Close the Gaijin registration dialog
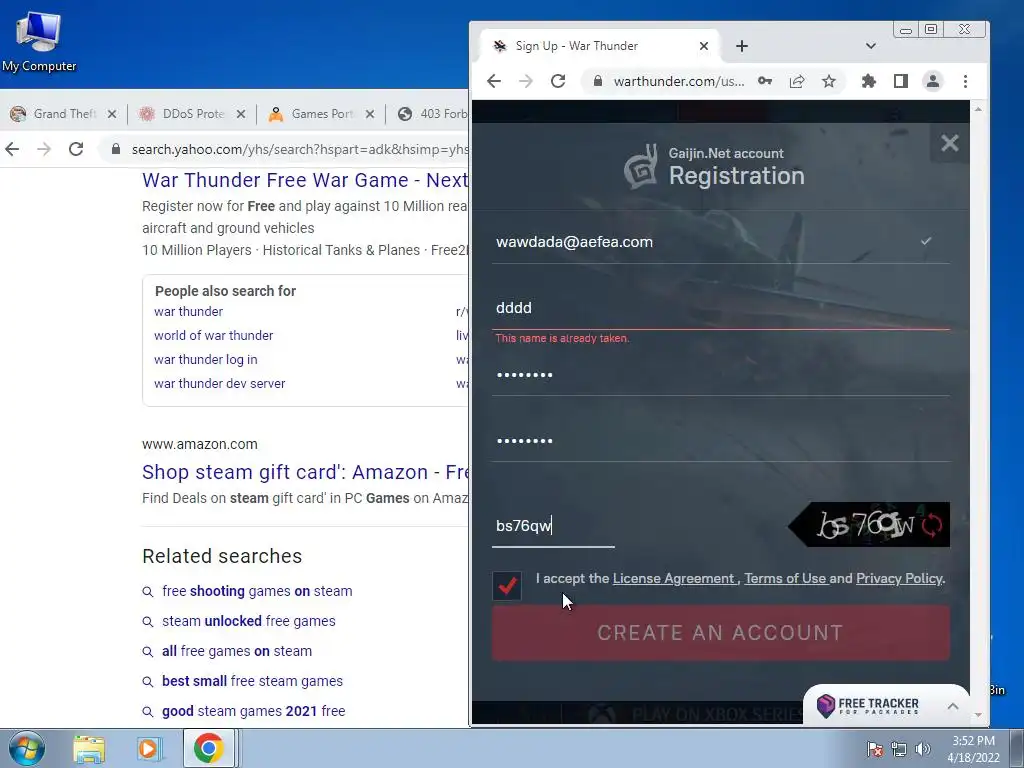The height and width of the screenshot is (768, 1024). click(950, 143)
